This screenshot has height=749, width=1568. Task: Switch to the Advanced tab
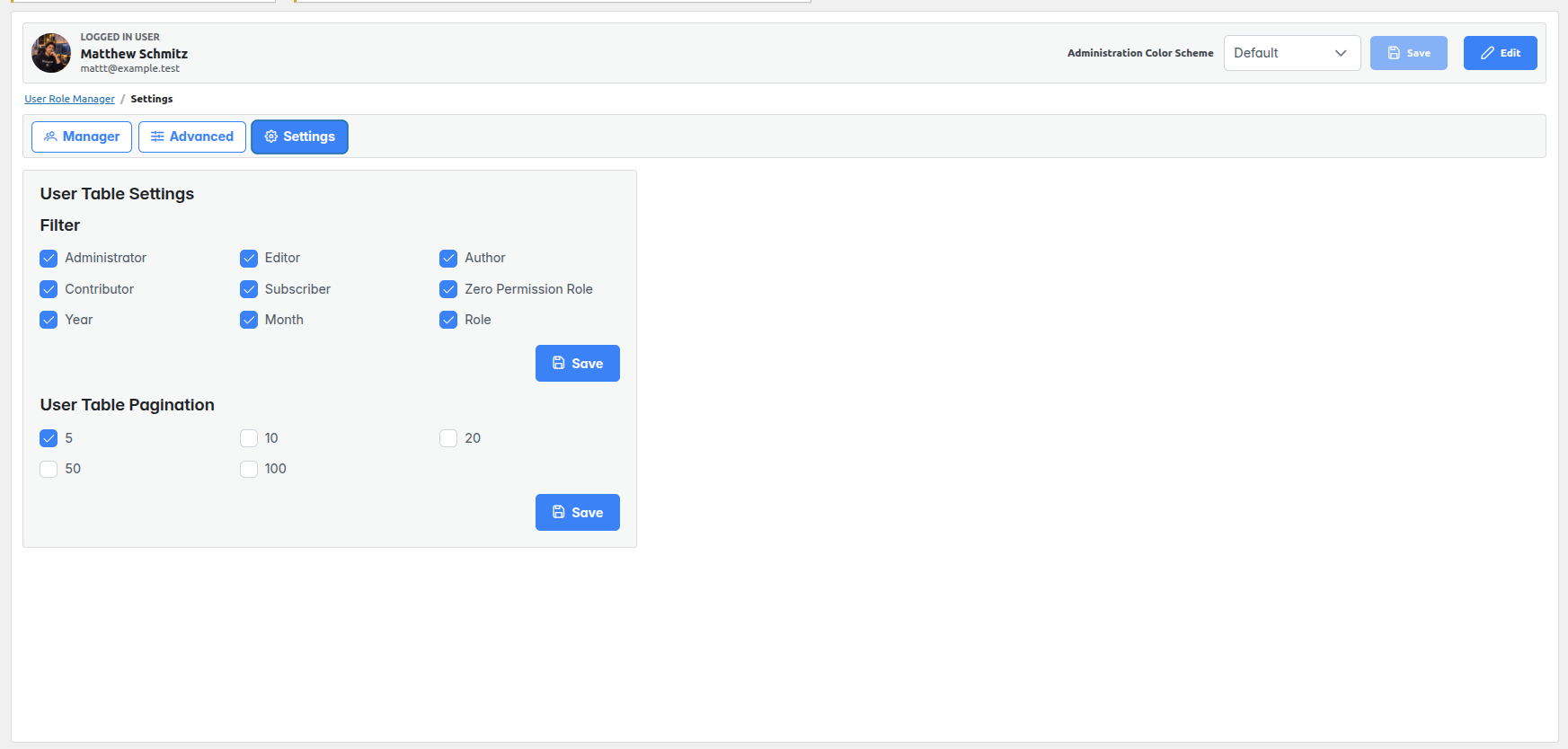pos(192,137)
